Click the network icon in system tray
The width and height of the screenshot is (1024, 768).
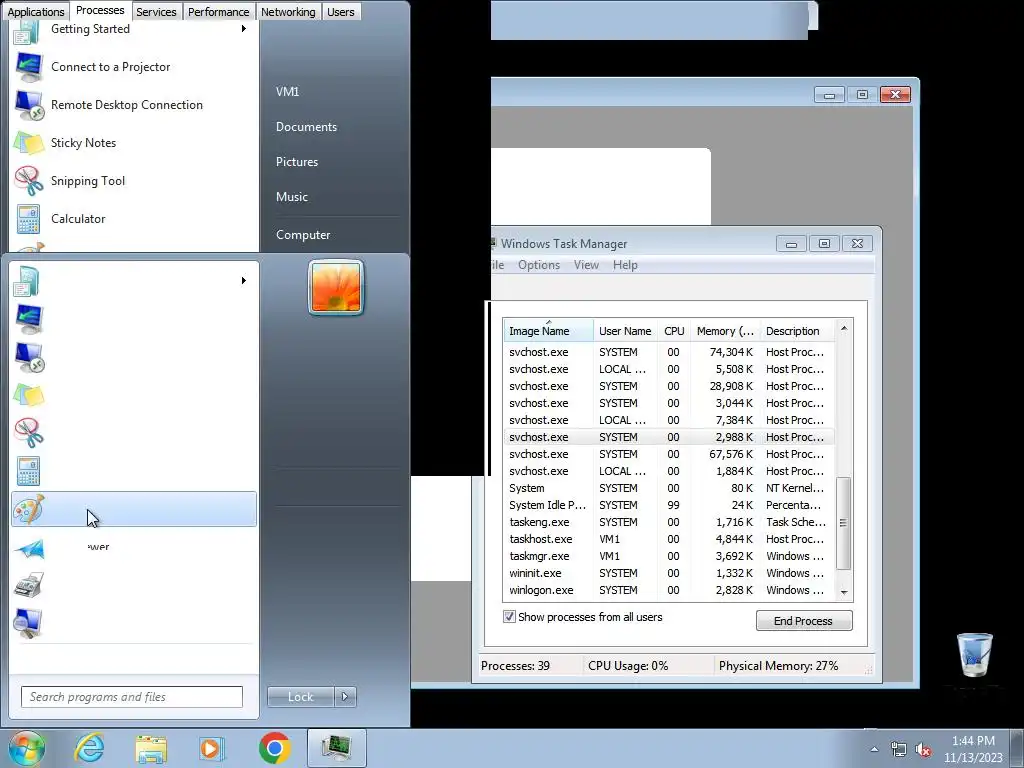(x=899, y=750)
